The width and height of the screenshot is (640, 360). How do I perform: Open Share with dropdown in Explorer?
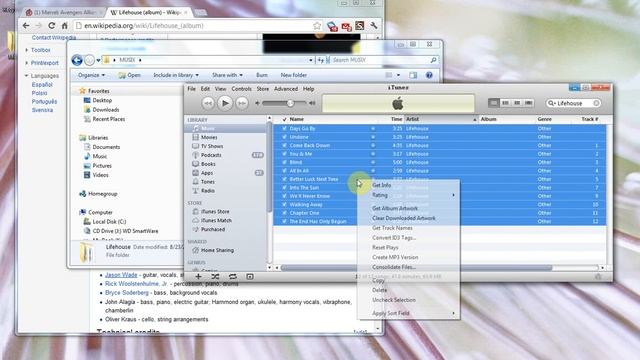[227, 75]
